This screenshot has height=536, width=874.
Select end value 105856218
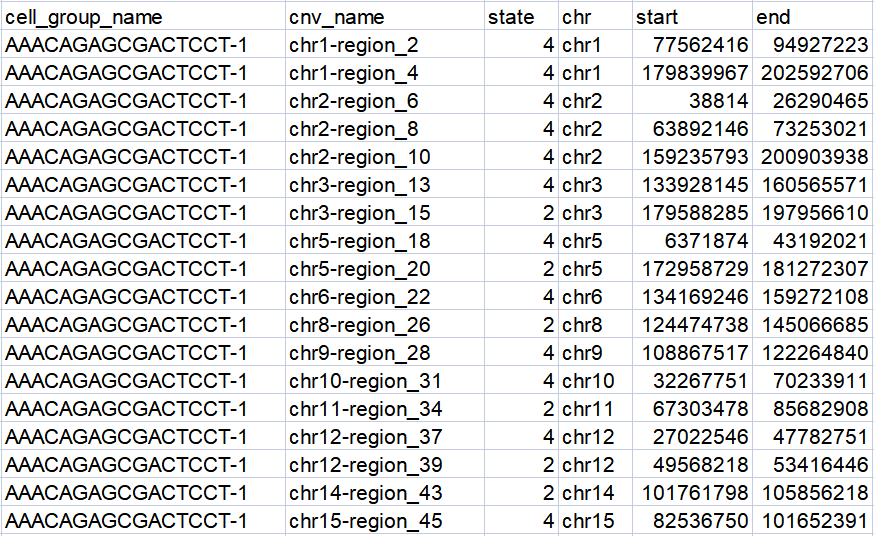(813, 492)
